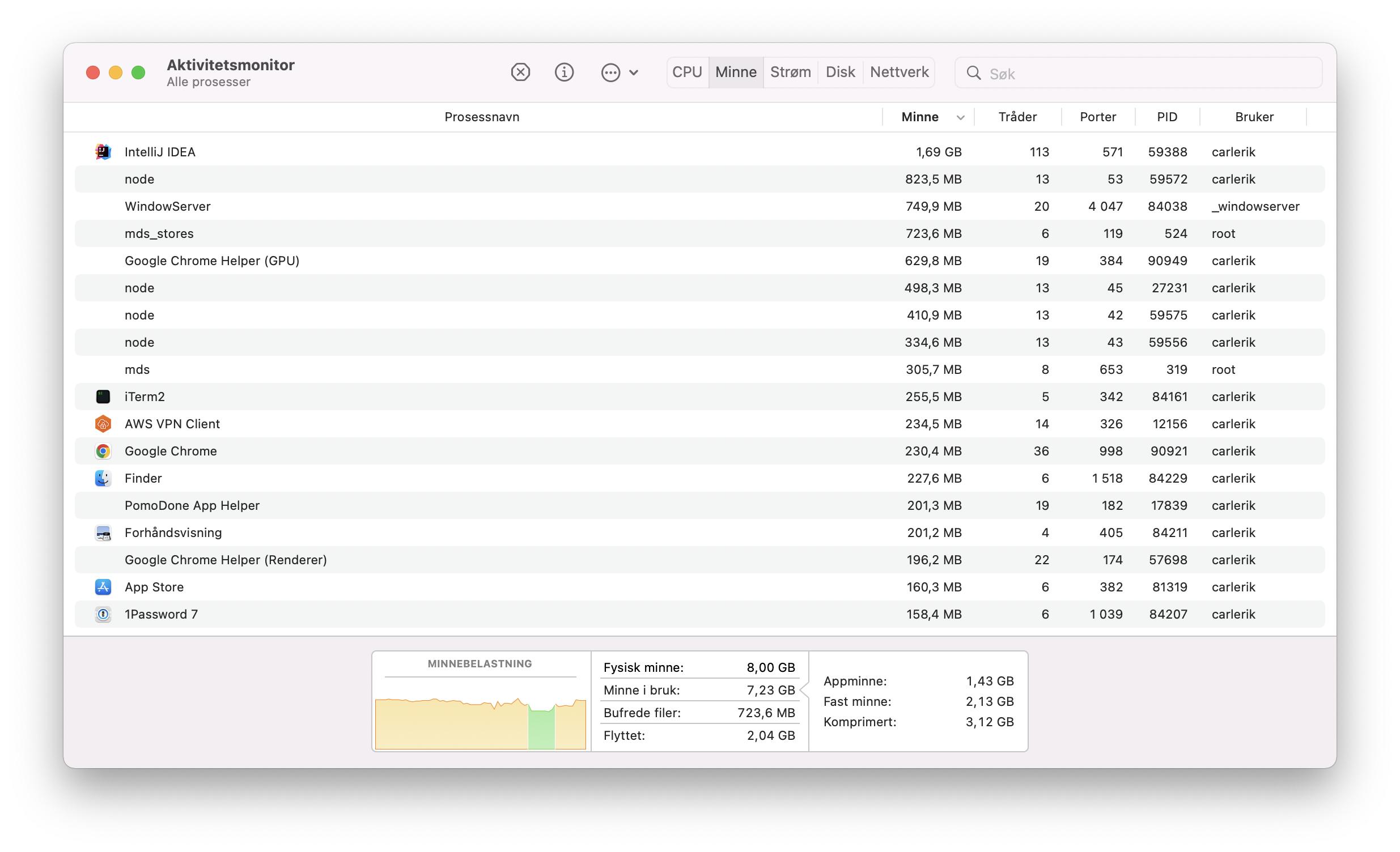The height and width of the screenshot is (852, 1400).
Task: Click the Flyttet 2,04 GB row
Action: [x=699, y=735]
